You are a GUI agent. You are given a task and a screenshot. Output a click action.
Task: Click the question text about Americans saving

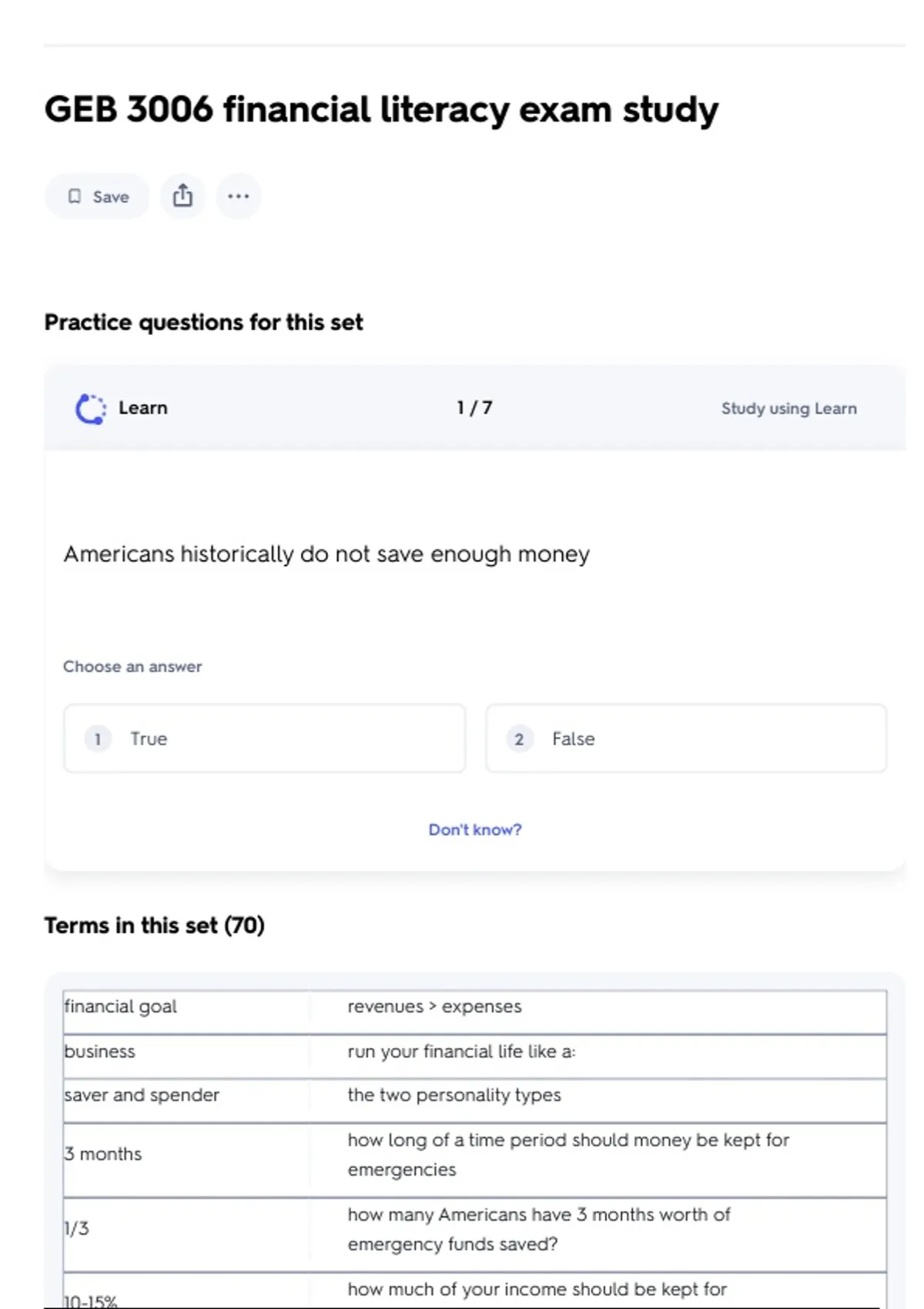pyautogui.click(x=326, y=554)
